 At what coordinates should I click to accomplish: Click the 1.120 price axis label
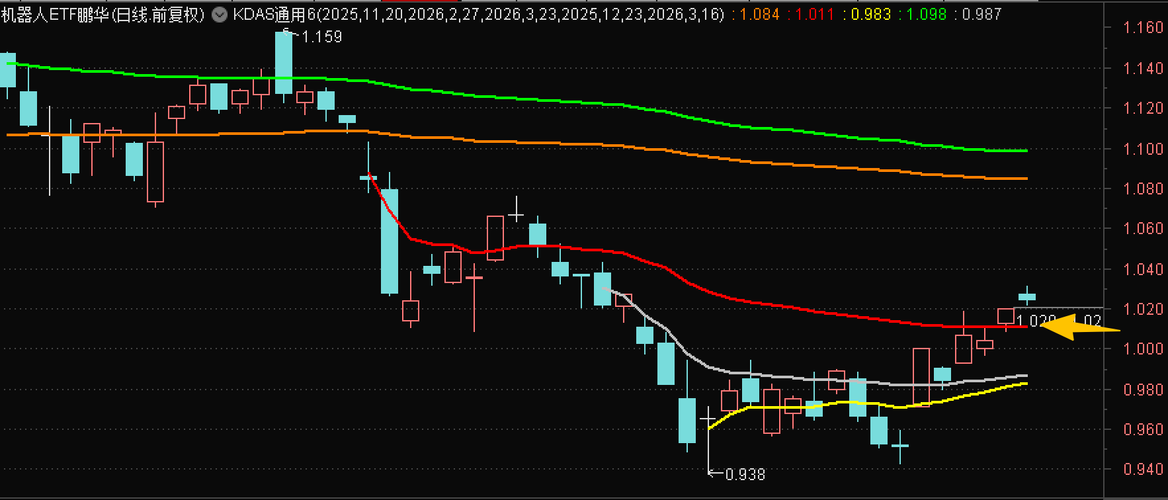[1142, 109]
